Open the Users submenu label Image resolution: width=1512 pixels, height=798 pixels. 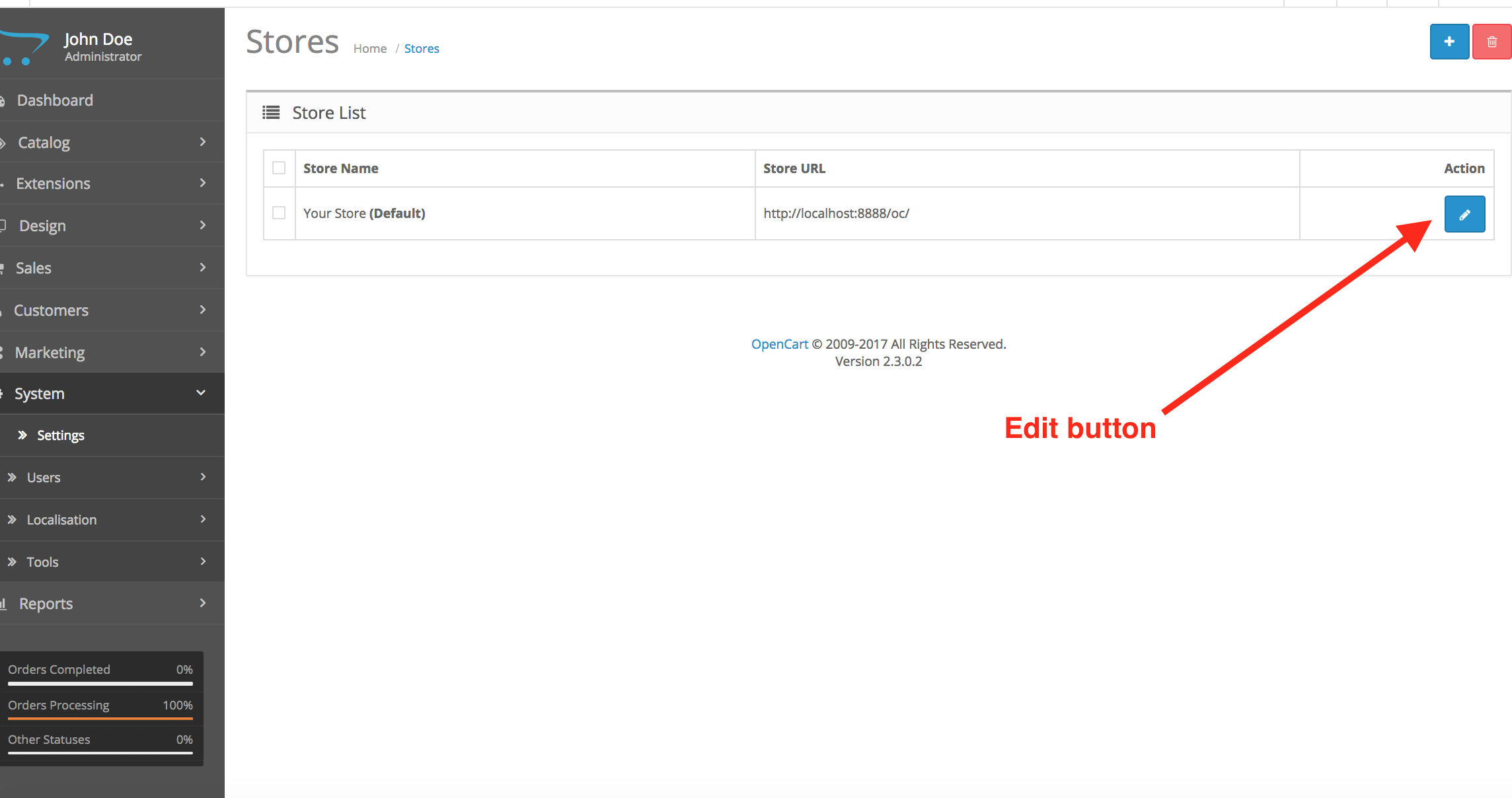[x=44, y=478]
